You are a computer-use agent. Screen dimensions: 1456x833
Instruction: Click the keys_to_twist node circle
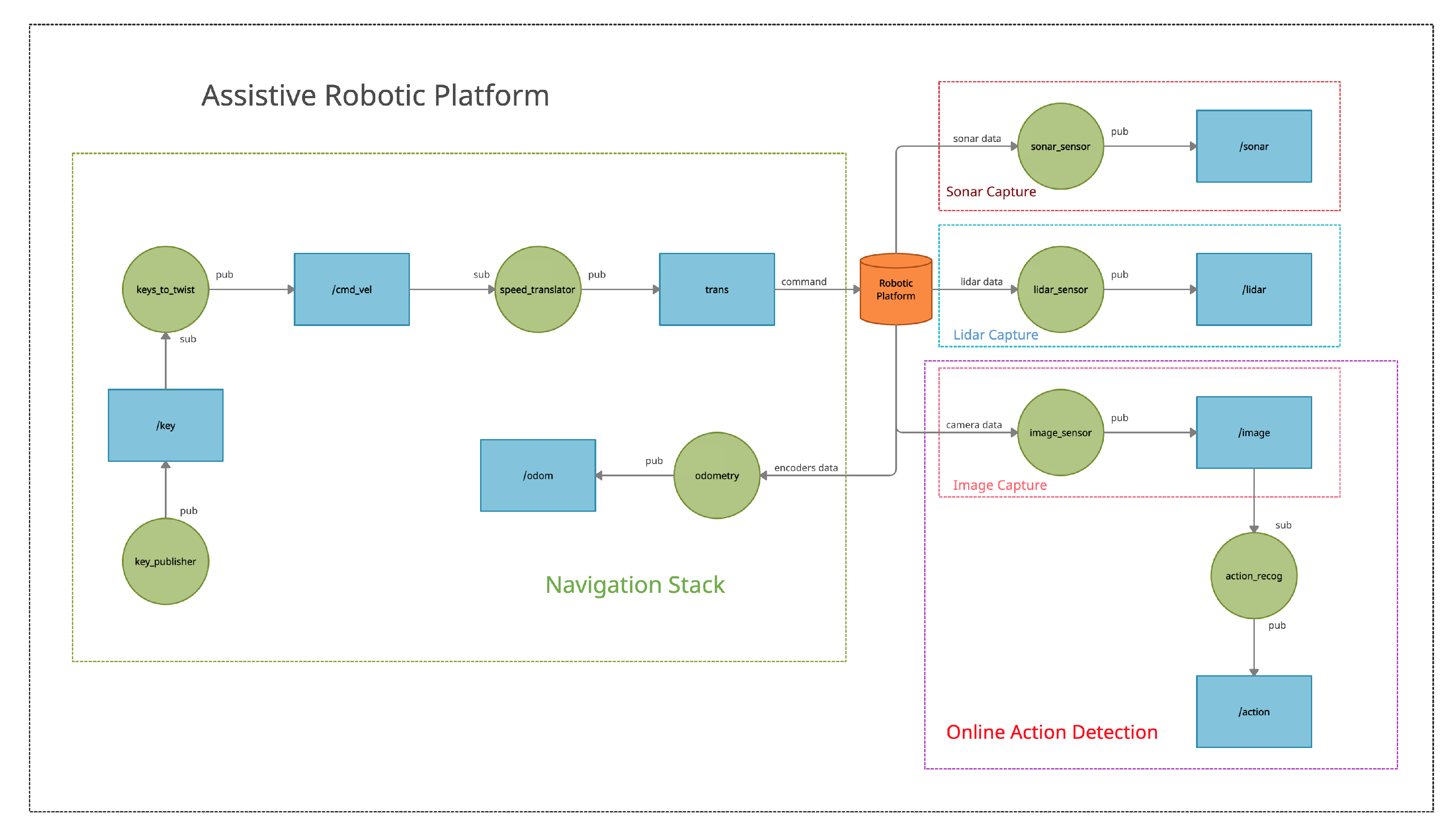pos(165,290)
